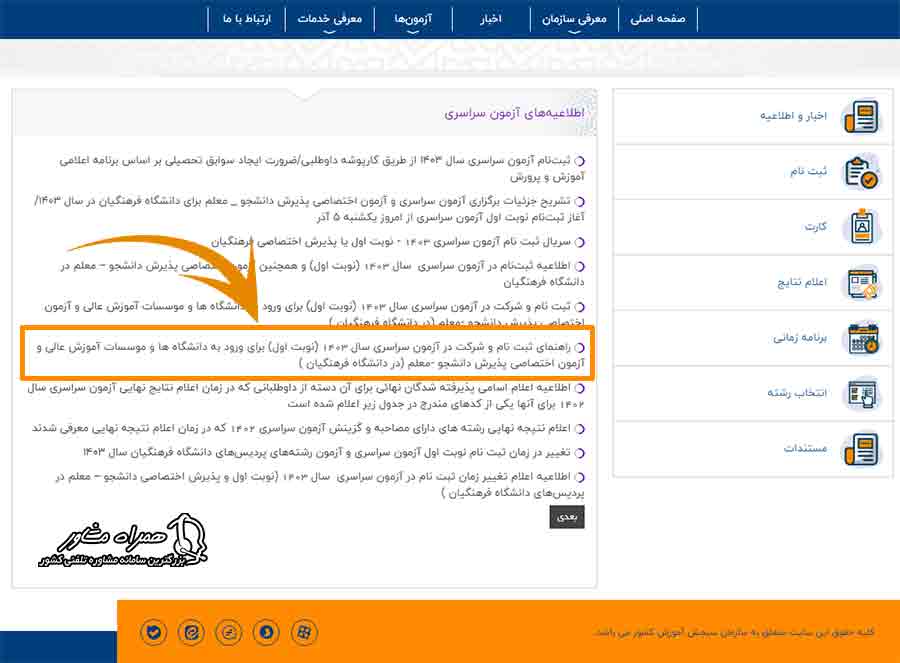This screenshot has height=663, width=900.
Task: Expand the معرفی سازمان menu
Action: click(x=575, y=18)
